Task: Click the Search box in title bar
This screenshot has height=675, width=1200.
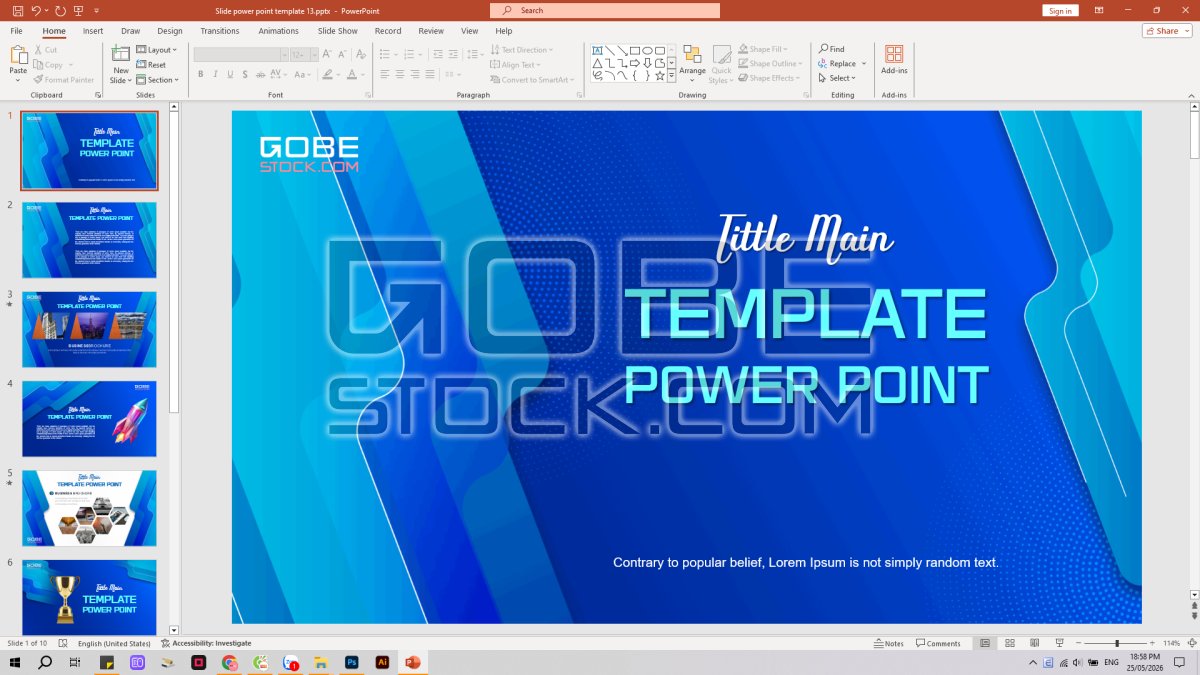Action: (605, 10)
